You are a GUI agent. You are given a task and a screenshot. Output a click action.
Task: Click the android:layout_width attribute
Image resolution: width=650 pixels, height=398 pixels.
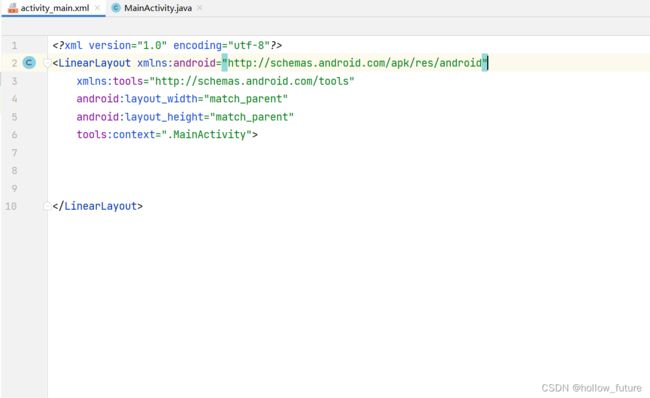[137, 99]
